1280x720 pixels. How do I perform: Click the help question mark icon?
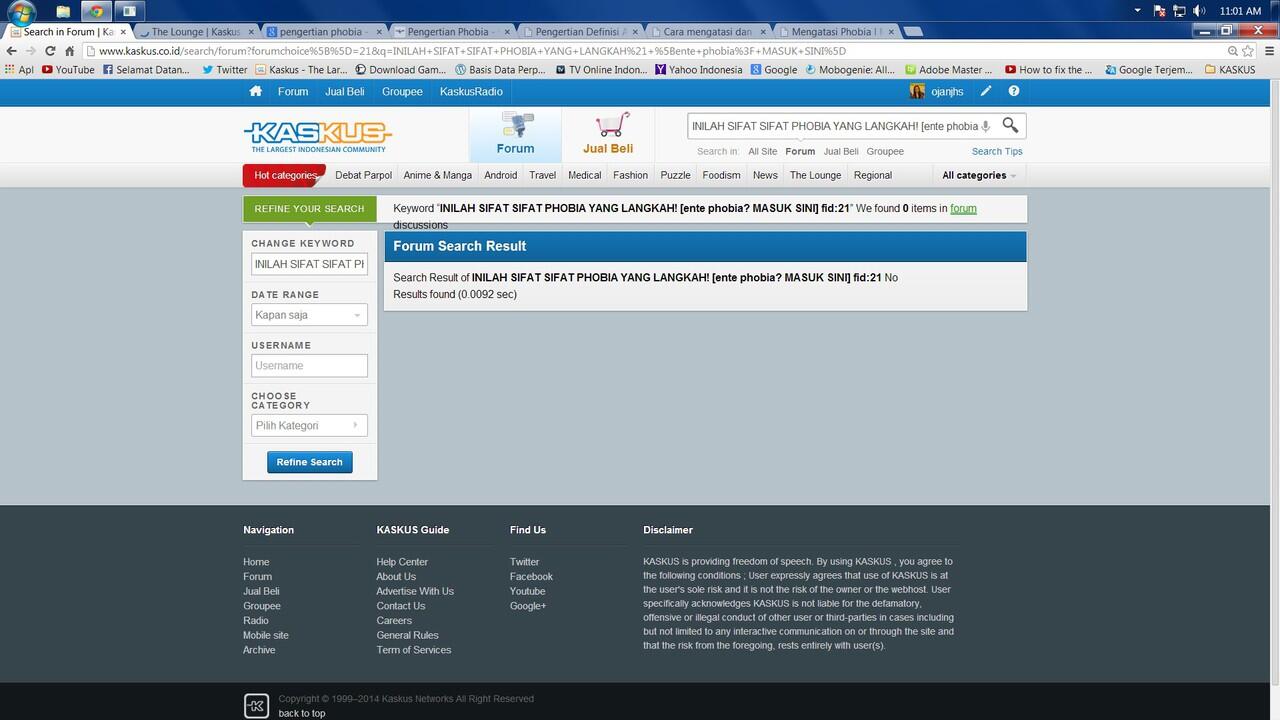[x=1014, y=91]
